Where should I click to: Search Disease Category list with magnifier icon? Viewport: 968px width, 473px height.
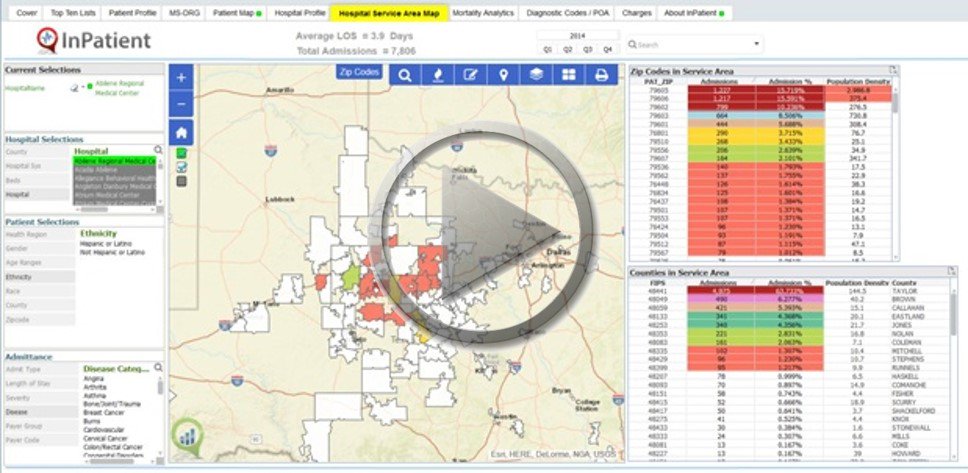[x=158, y=368]
